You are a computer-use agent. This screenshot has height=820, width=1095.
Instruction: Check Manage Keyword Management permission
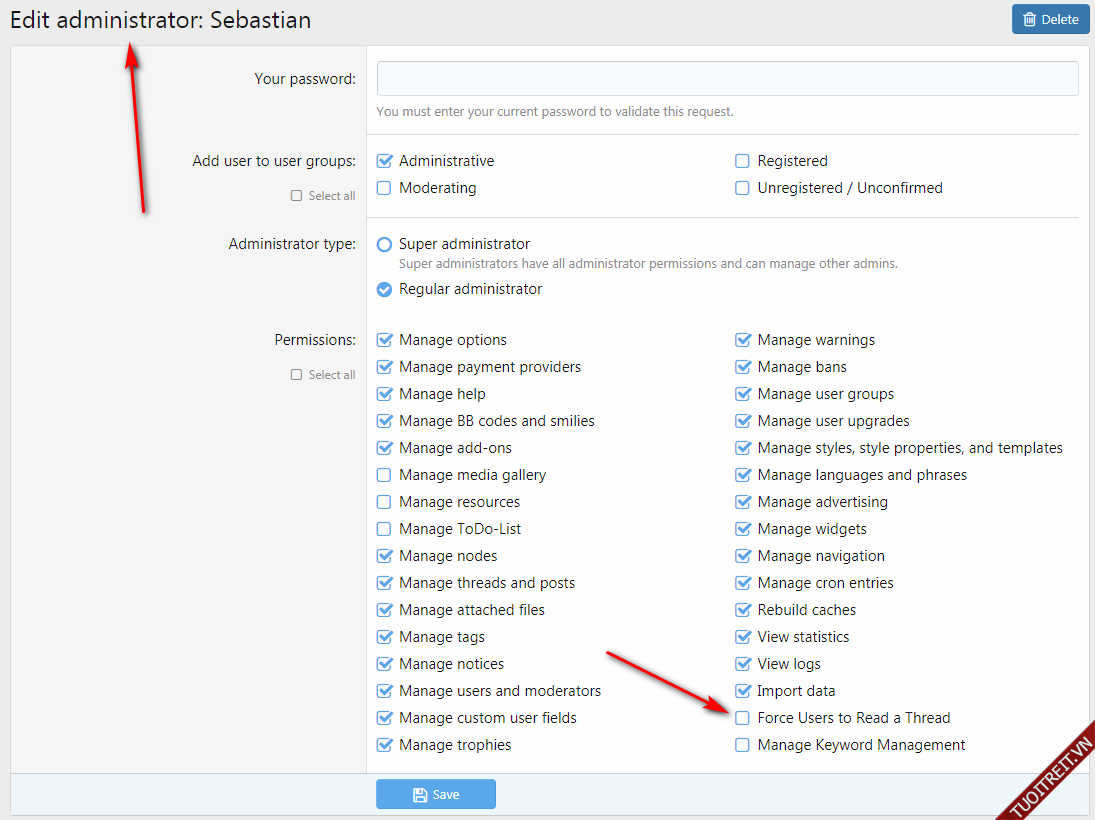(x=742, y=745)
